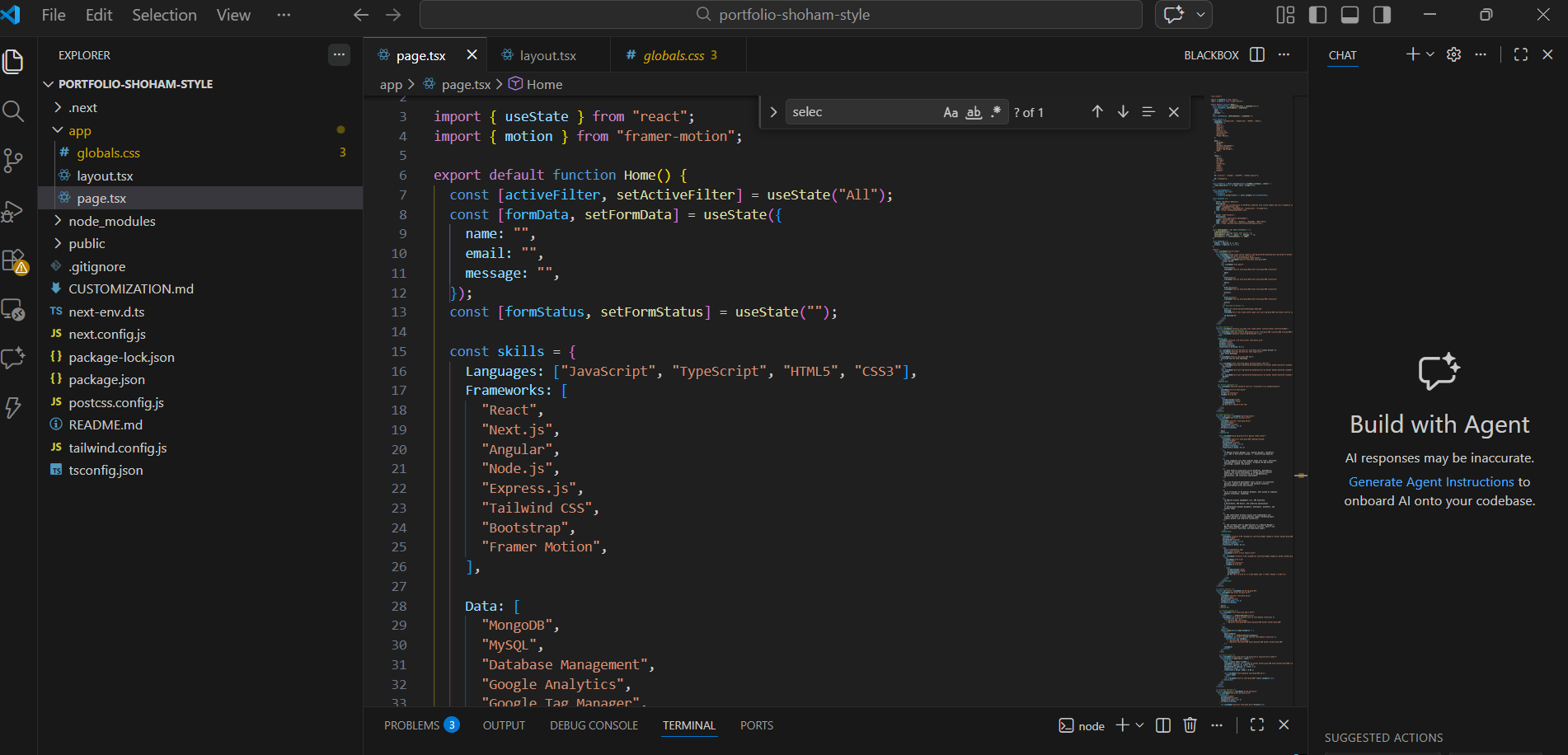Open the Edit menu
The width and height of the screenshot is (1568, 755).
[x=99, y=15]
